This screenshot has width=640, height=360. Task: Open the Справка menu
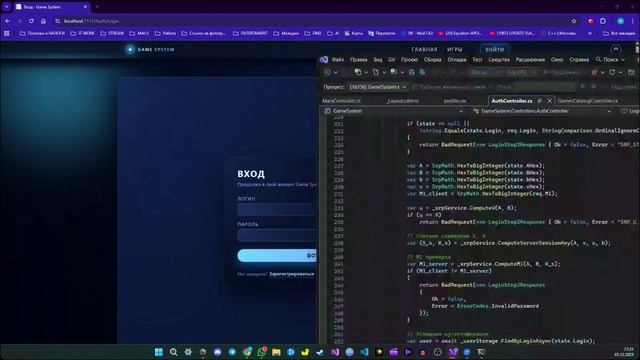tap(579, 60)
